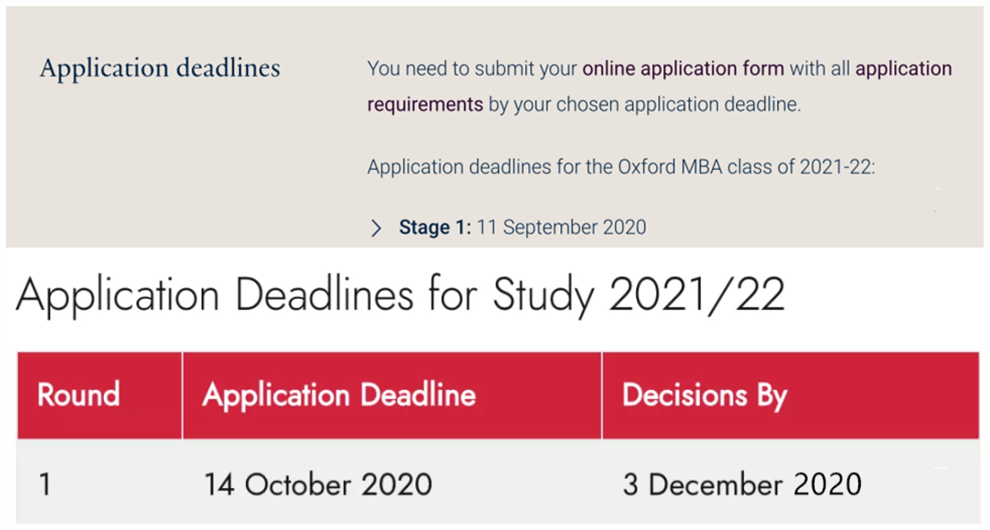Image resolution: width=990 pixels, height=530 pixels.
Task: Click the Decisions By column header
Action: 704,395
